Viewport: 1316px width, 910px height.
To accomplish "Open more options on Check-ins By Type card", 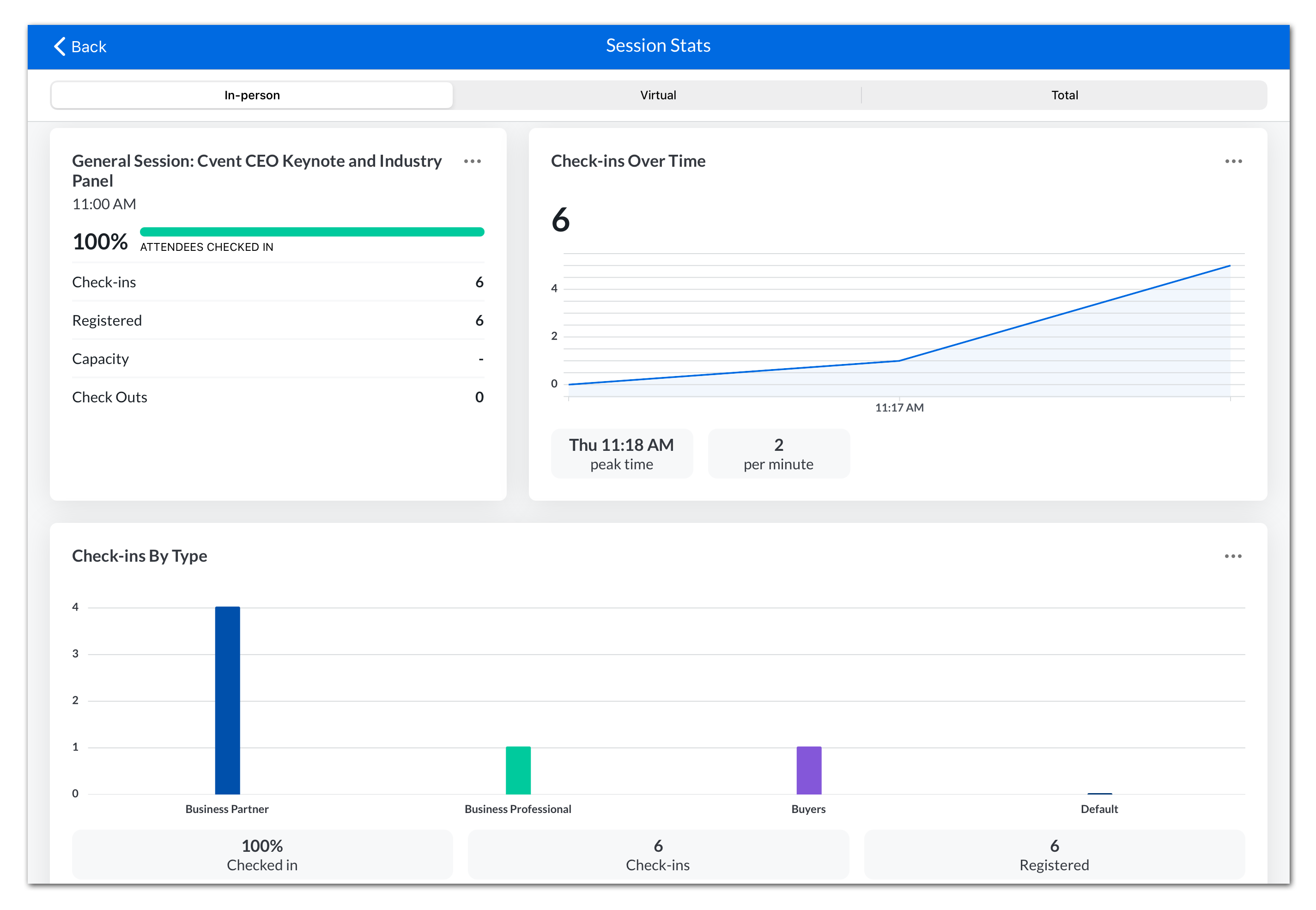I will 1233,556.
